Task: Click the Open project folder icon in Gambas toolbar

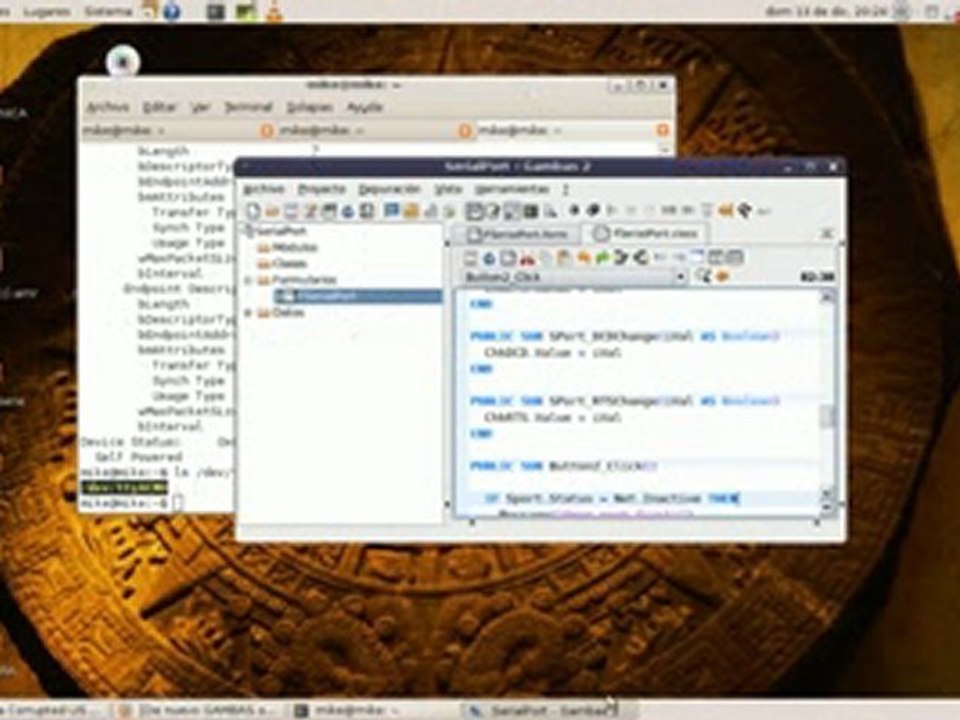Action: (x=272, y=211)
